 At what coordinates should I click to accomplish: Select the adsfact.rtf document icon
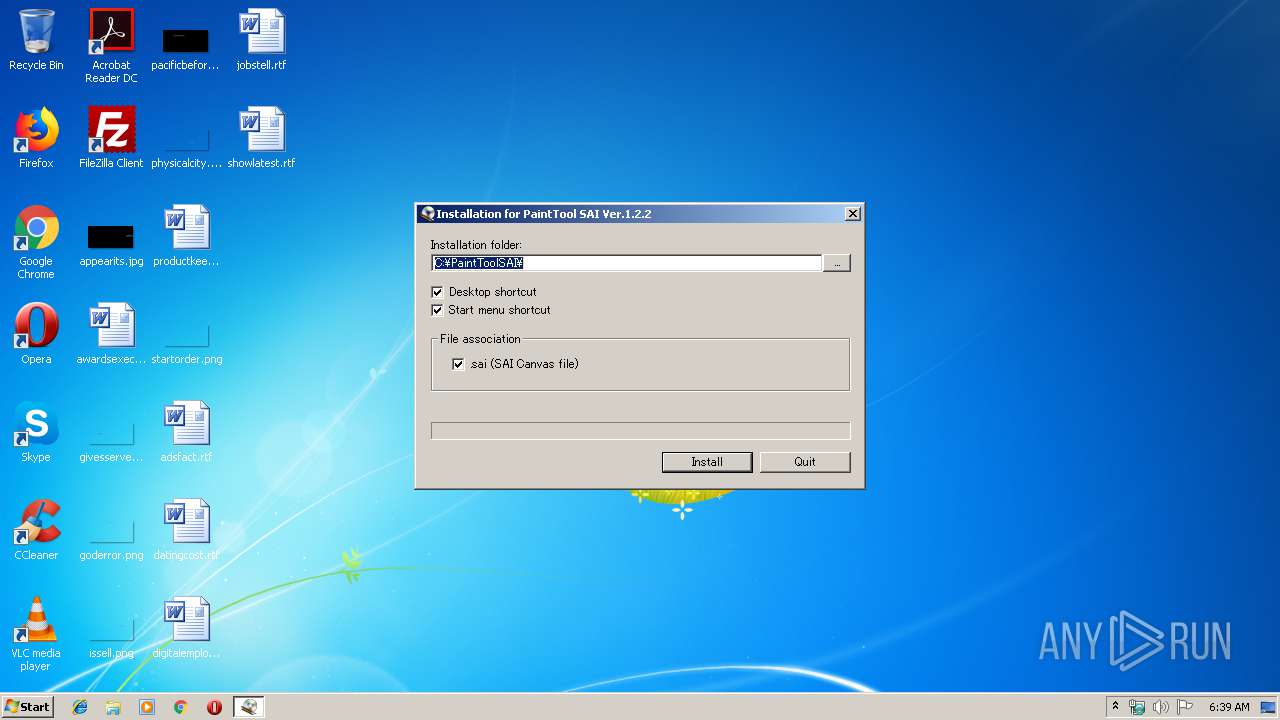tap(186, 432)
